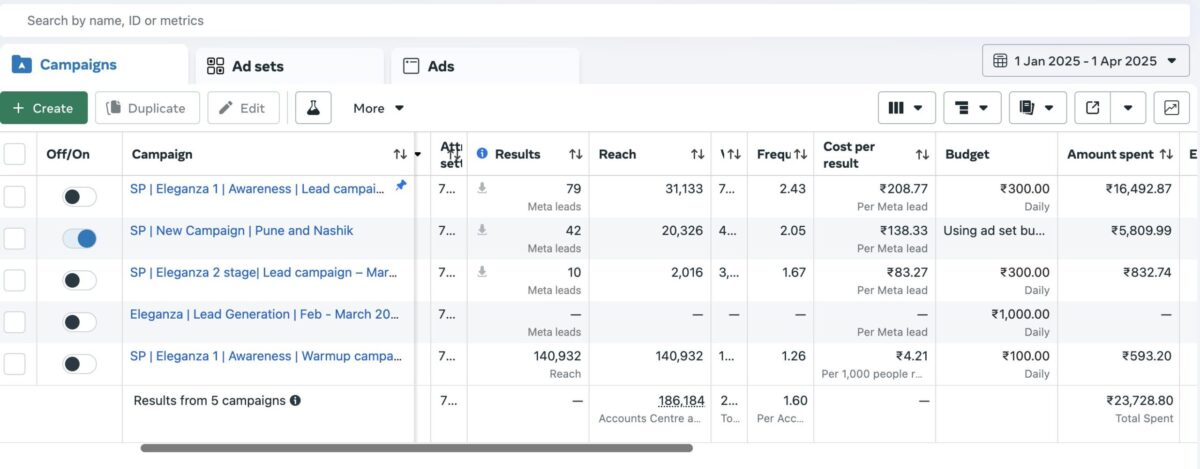Open SP Eleganza 2 stage Lead campaign link
The image size is (1200, 469).
click(265, 272)
